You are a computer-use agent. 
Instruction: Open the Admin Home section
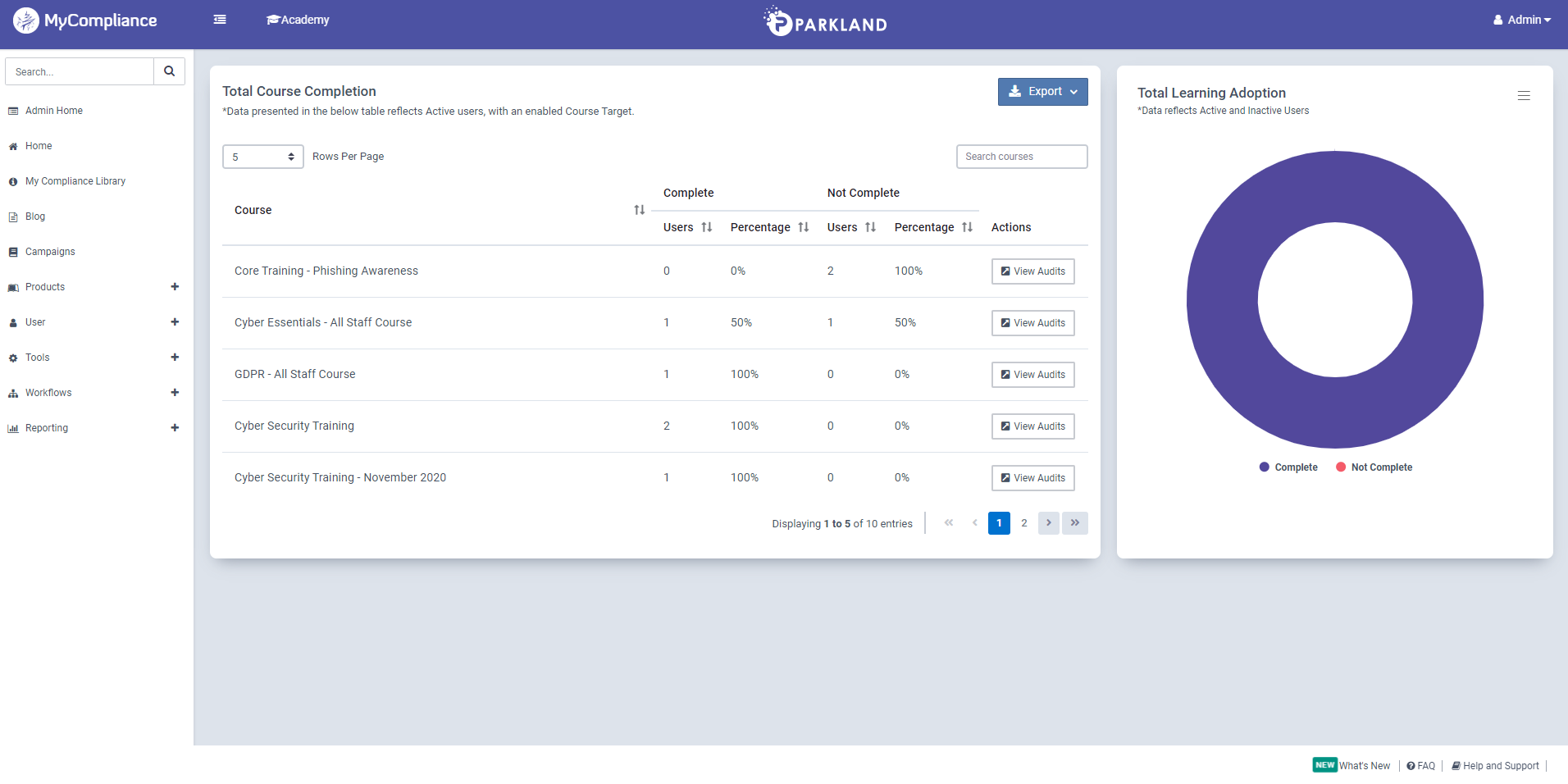(x=52, y=110)
